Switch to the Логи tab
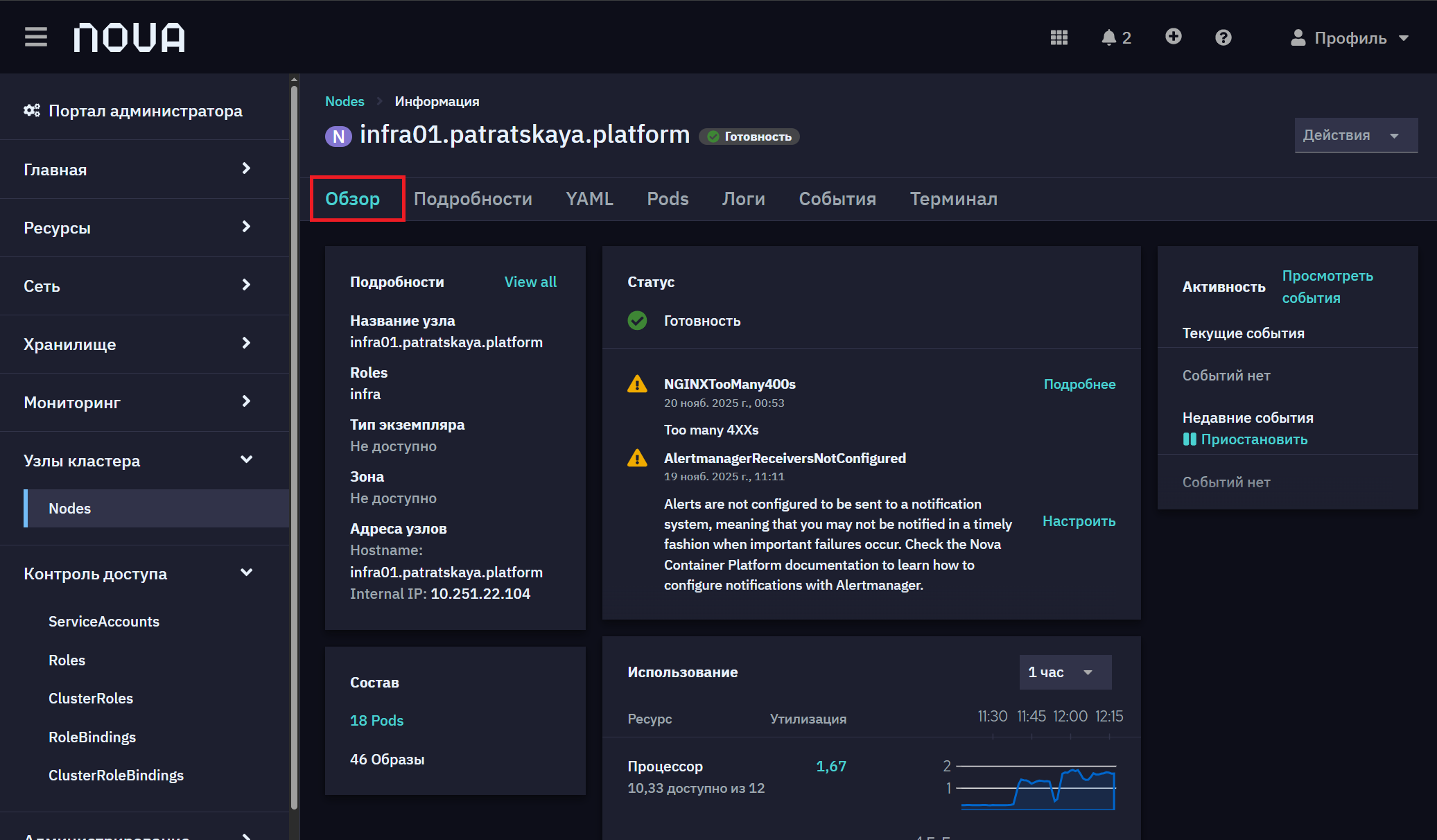 tap(743, 199)
